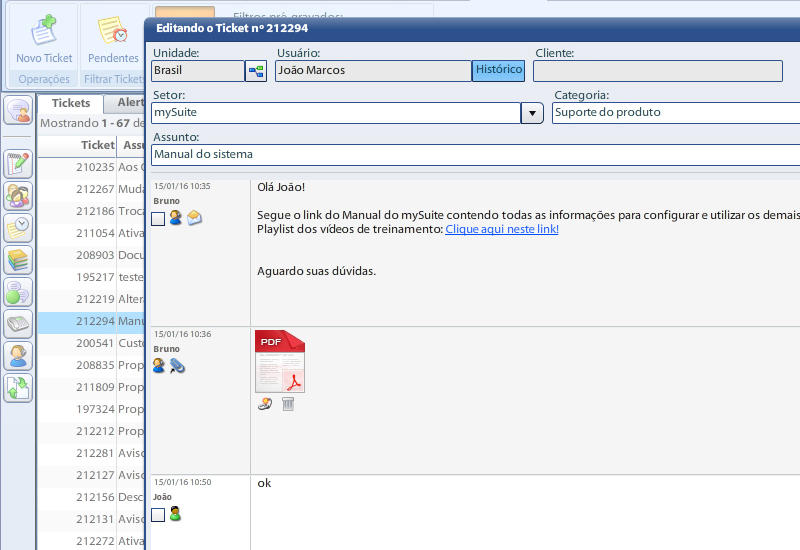The width and height of the screenshot is (800, 550).
Task: Open the chat sidebar icon with speech bubble
Action: click(18, 110)
